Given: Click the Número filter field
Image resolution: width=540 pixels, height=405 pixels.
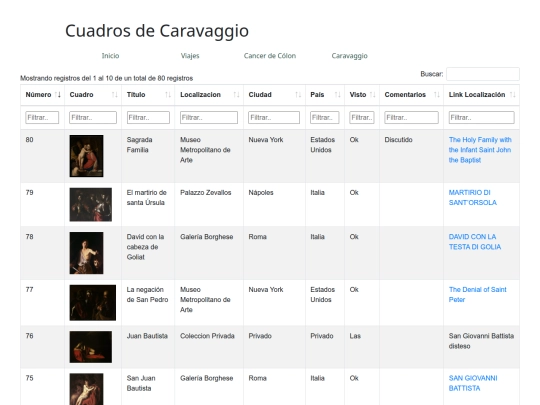Looking at the screenshot, I should click(42, 117).
